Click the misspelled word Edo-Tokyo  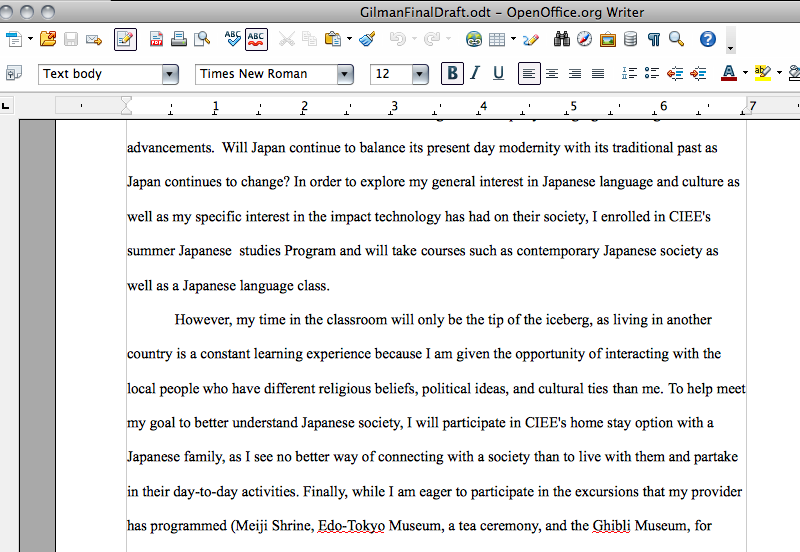tap(352, 526)
